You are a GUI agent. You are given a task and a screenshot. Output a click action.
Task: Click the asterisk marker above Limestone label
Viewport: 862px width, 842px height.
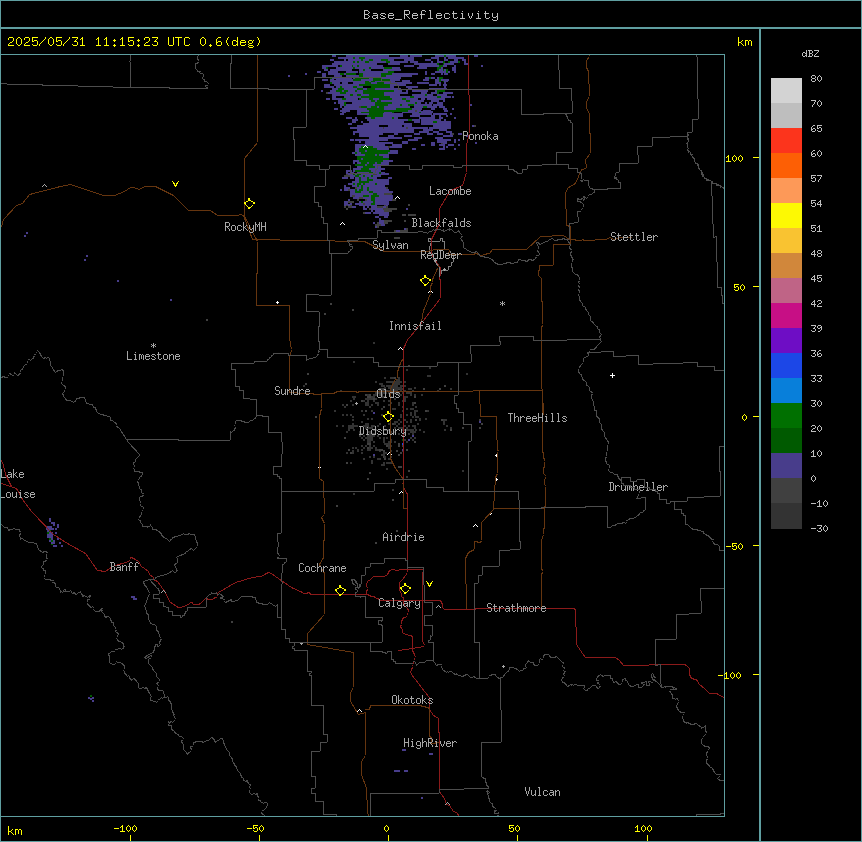coord(153,346)
